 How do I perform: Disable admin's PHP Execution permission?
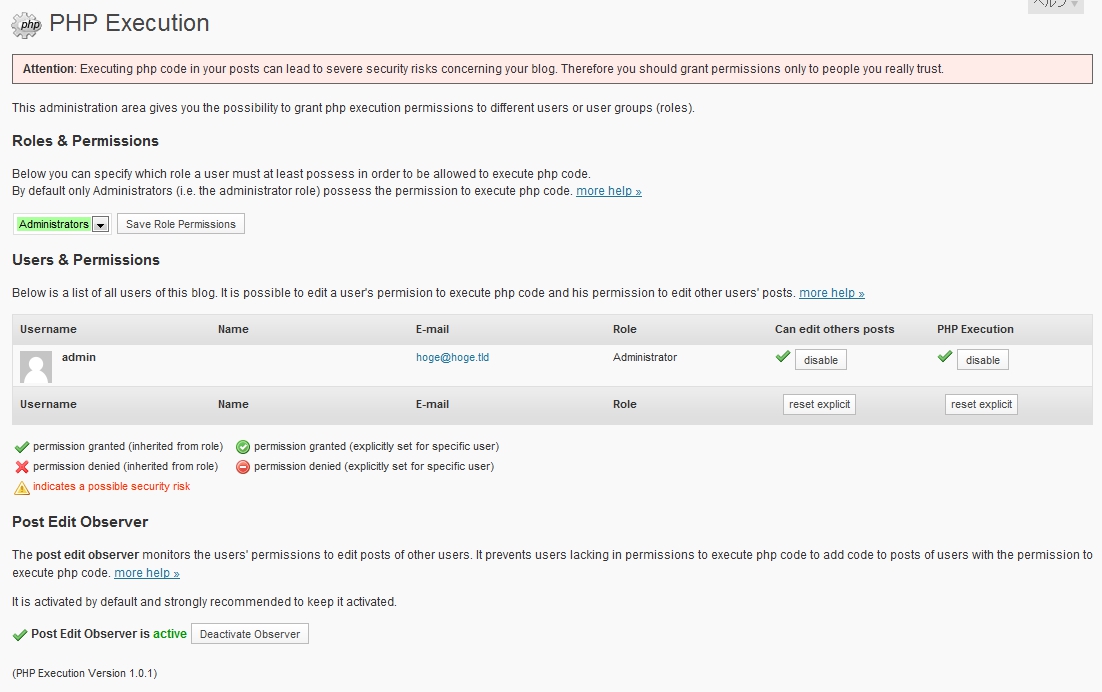click(x=983, y=360)
